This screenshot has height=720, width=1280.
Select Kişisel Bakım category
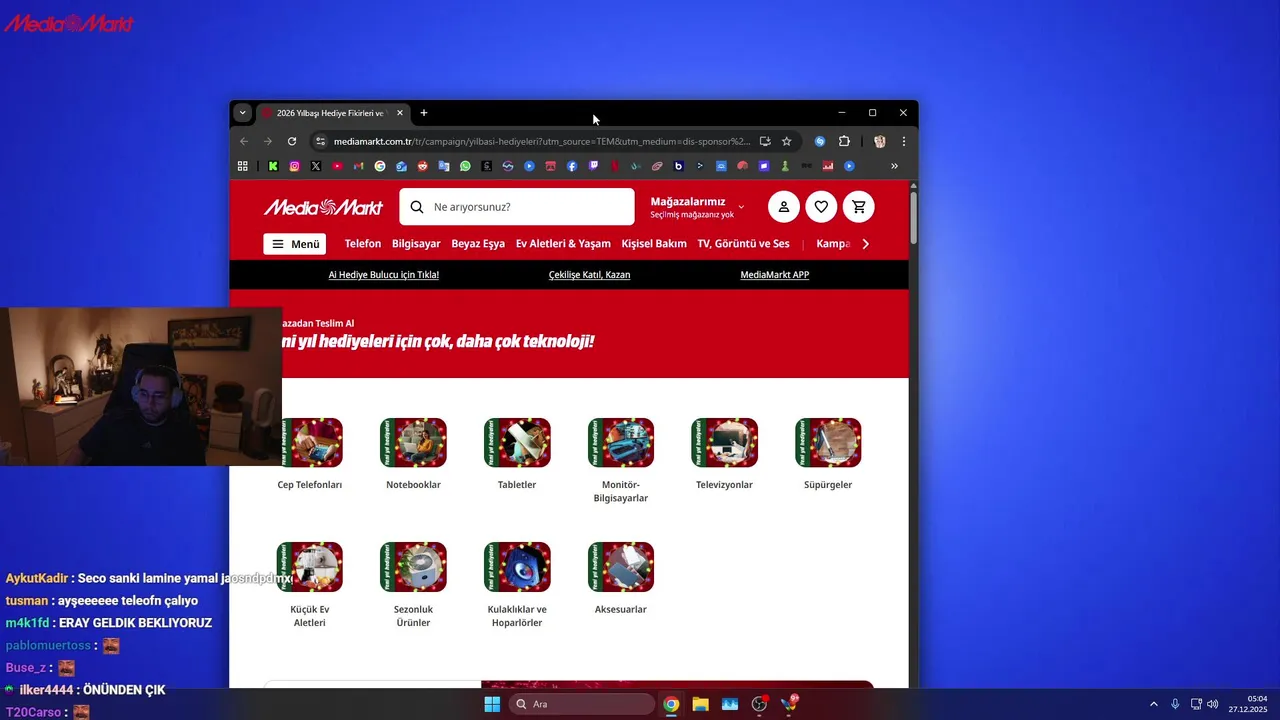(x=654, y=244)
